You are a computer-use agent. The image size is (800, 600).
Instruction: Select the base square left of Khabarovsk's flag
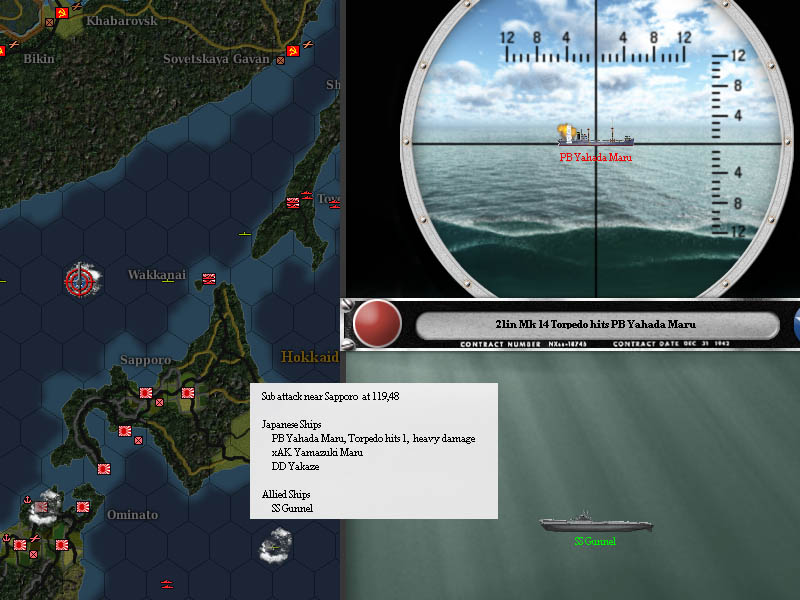click(49, 22)
